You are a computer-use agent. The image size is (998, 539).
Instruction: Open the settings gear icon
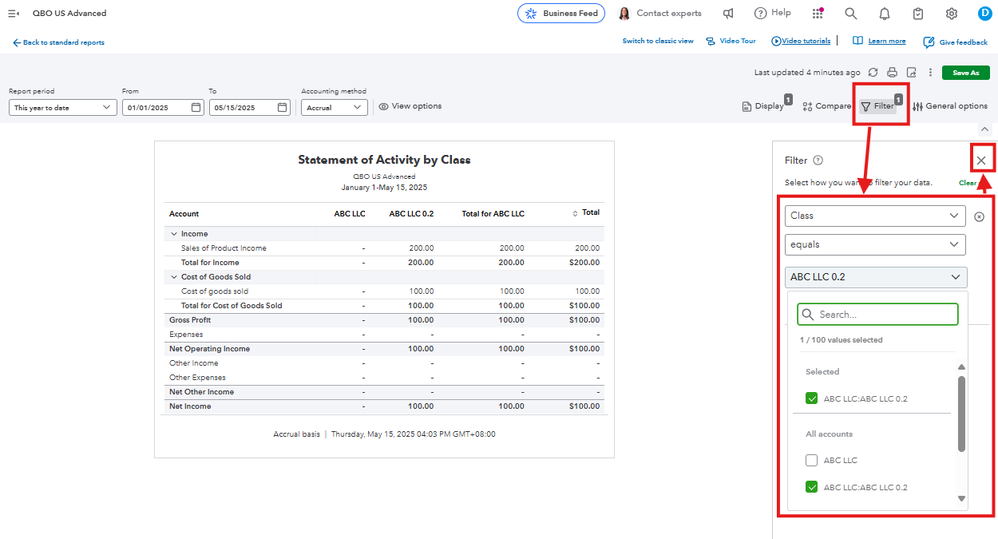951,13
